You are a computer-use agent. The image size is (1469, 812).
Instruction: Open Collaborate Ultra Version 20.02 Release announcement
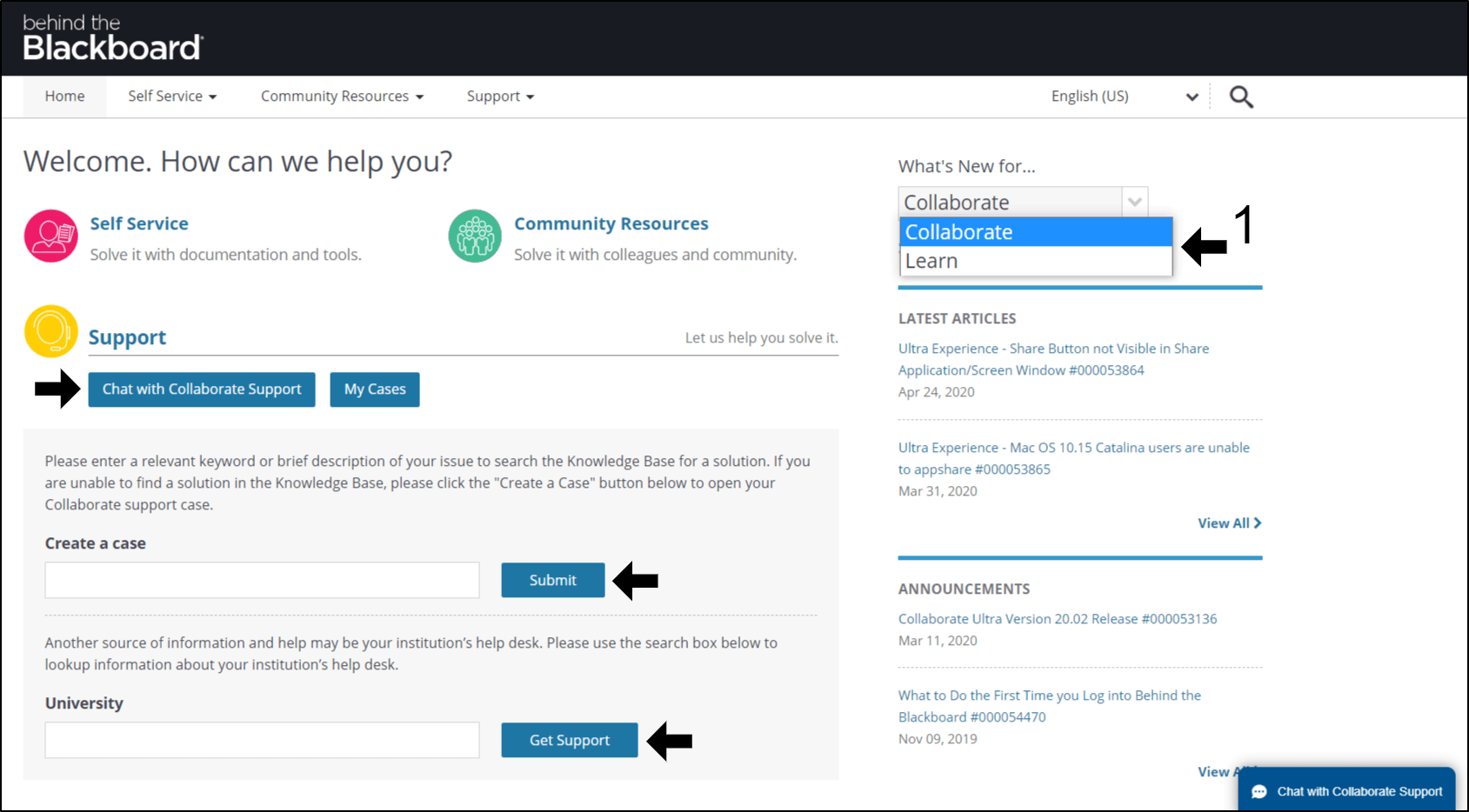click(x=1058, y=619)
